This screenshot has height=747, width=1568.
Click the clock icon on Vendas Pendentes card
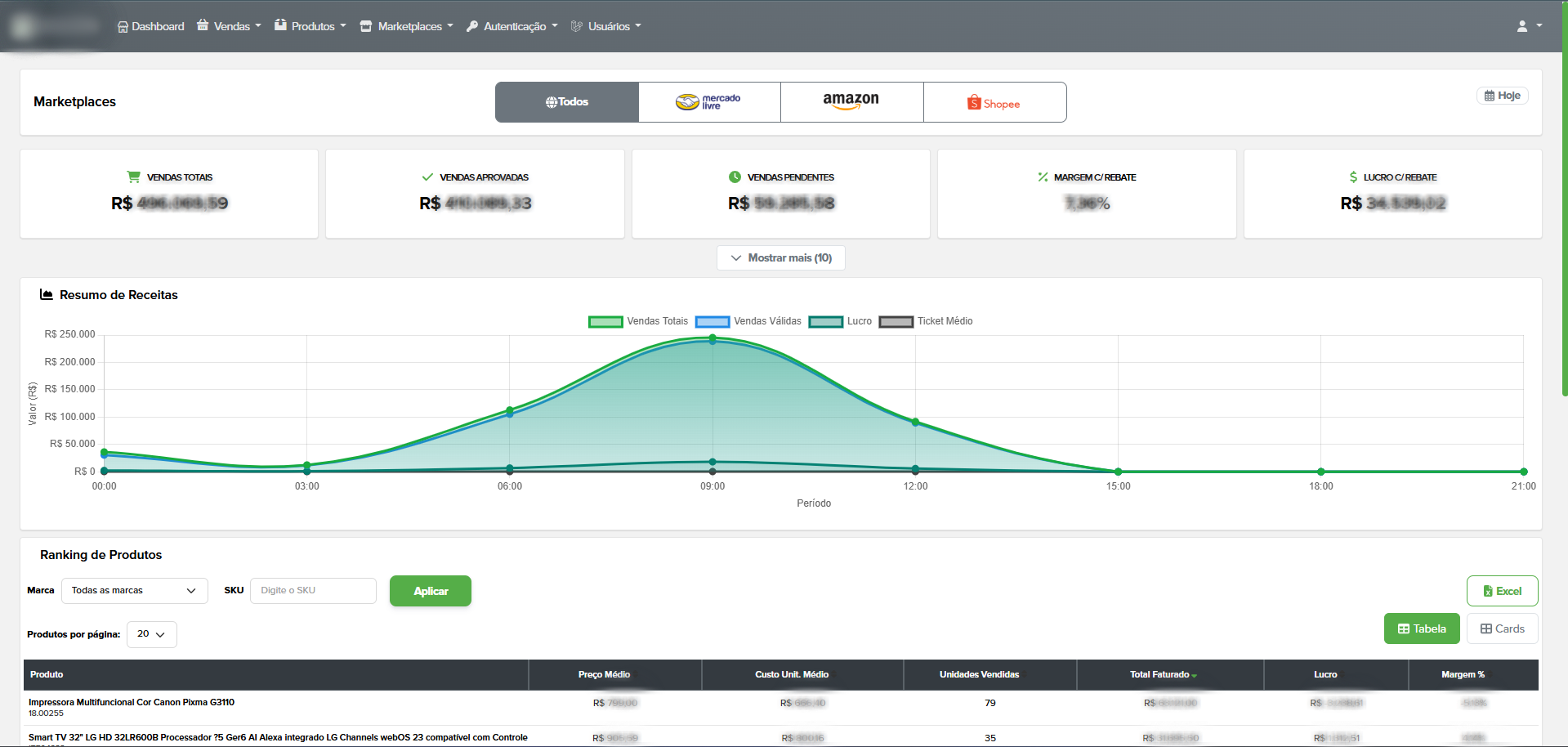[735, 176]
